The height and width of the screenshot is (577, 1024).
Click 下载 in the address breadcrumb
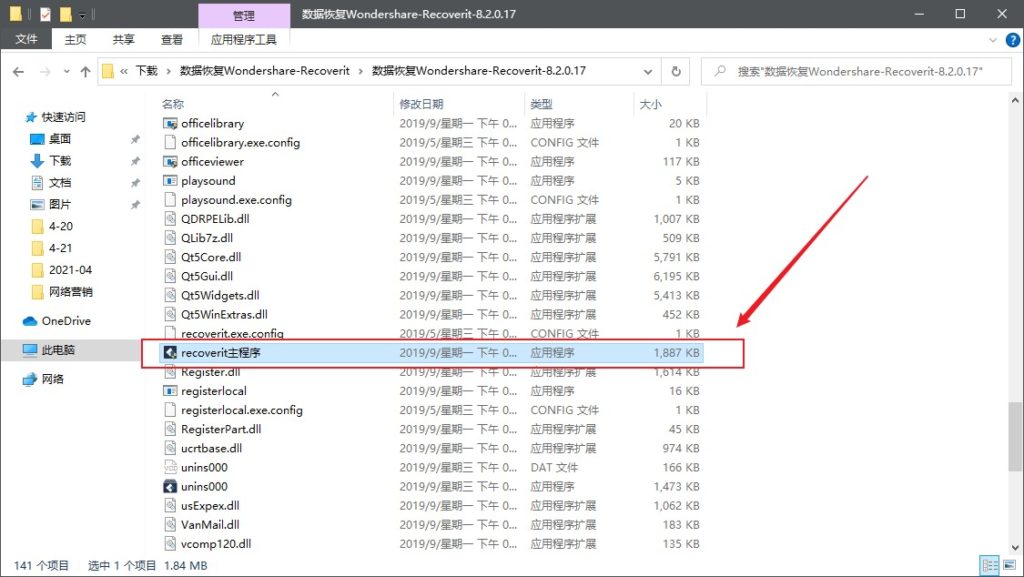(147, 71)
